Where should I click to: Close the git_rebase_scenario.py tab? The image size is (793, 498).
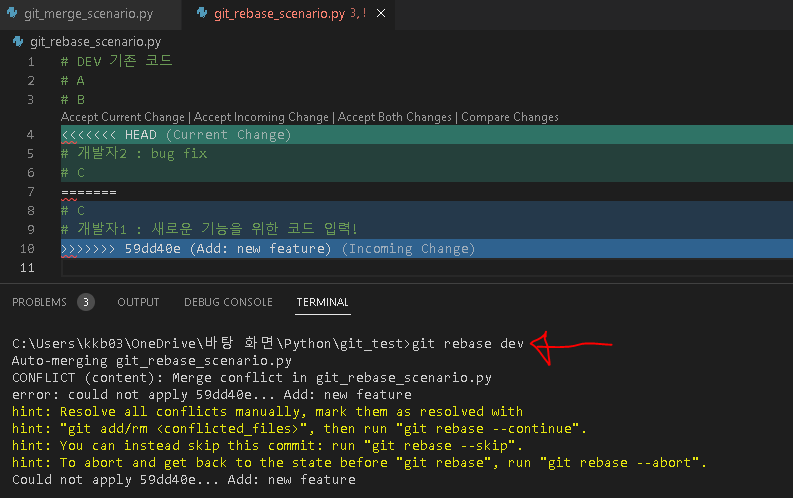(381, 14)
